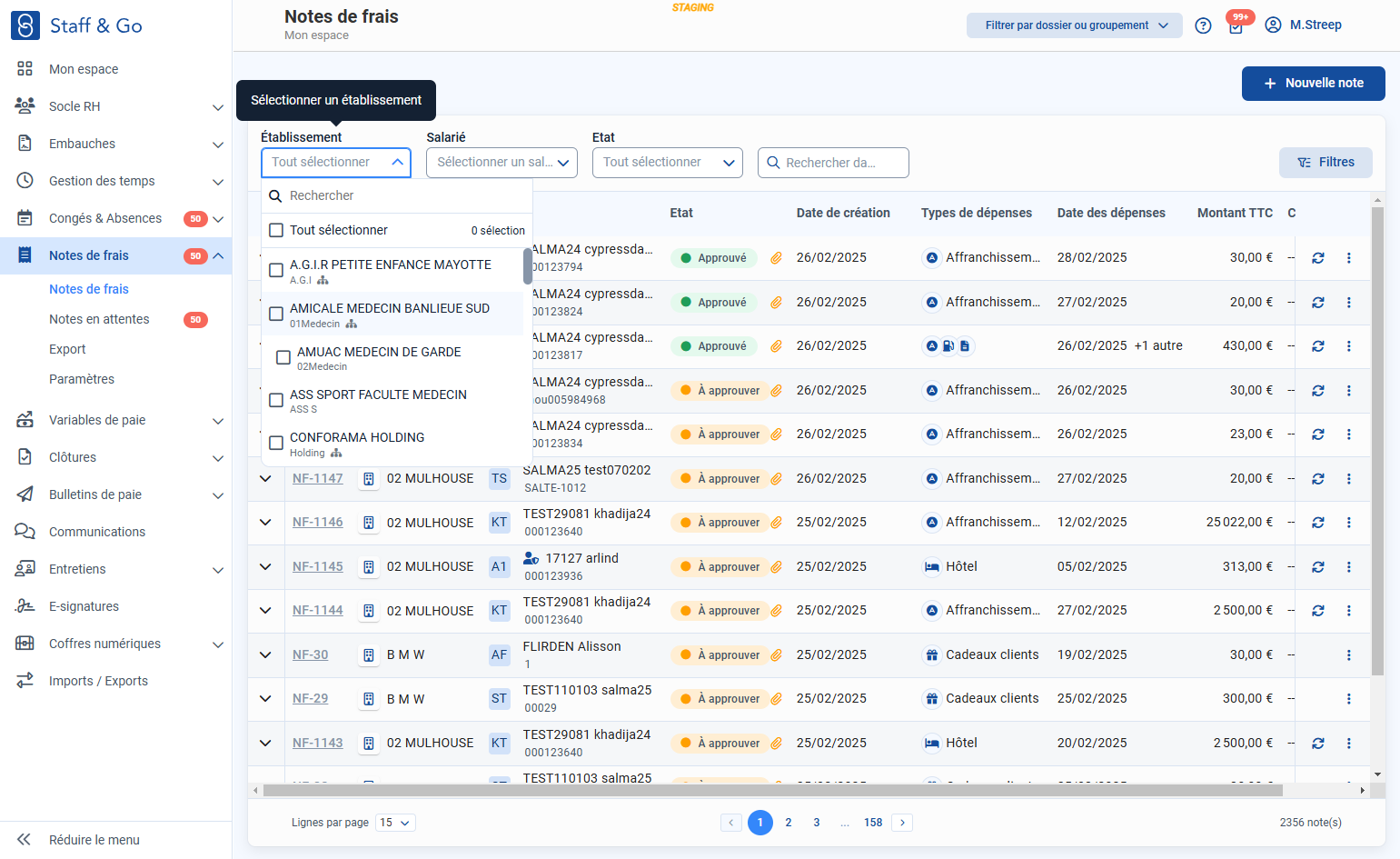The width and height of the screenshot is (1400, 859).
Task: Click the Filtres button
Action: (1326, 163)
